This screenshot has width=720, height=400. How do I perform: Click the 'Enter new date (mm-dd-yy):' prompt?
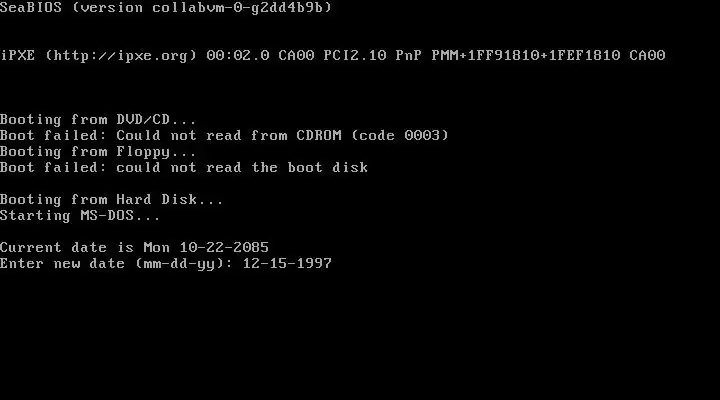tap(117, 264)
